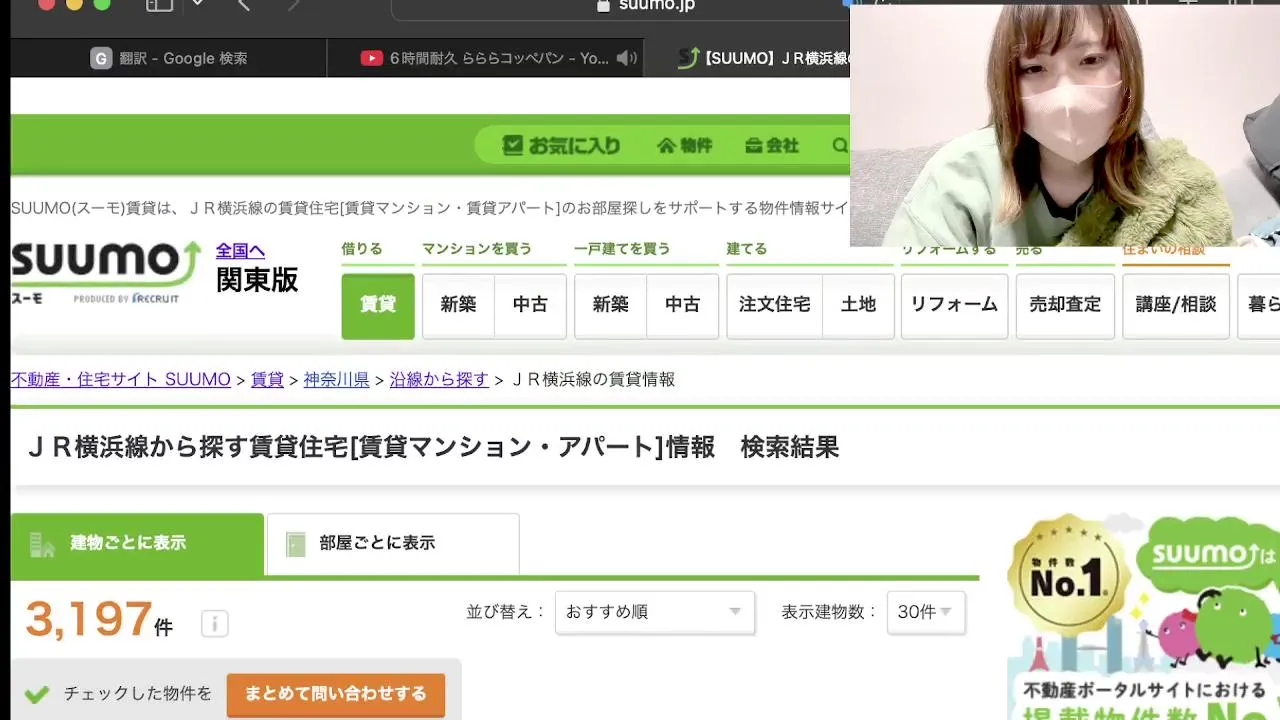Open the 物件 house icon link
The height and width of the screenshot is (720, 1280).
point(684,146)
